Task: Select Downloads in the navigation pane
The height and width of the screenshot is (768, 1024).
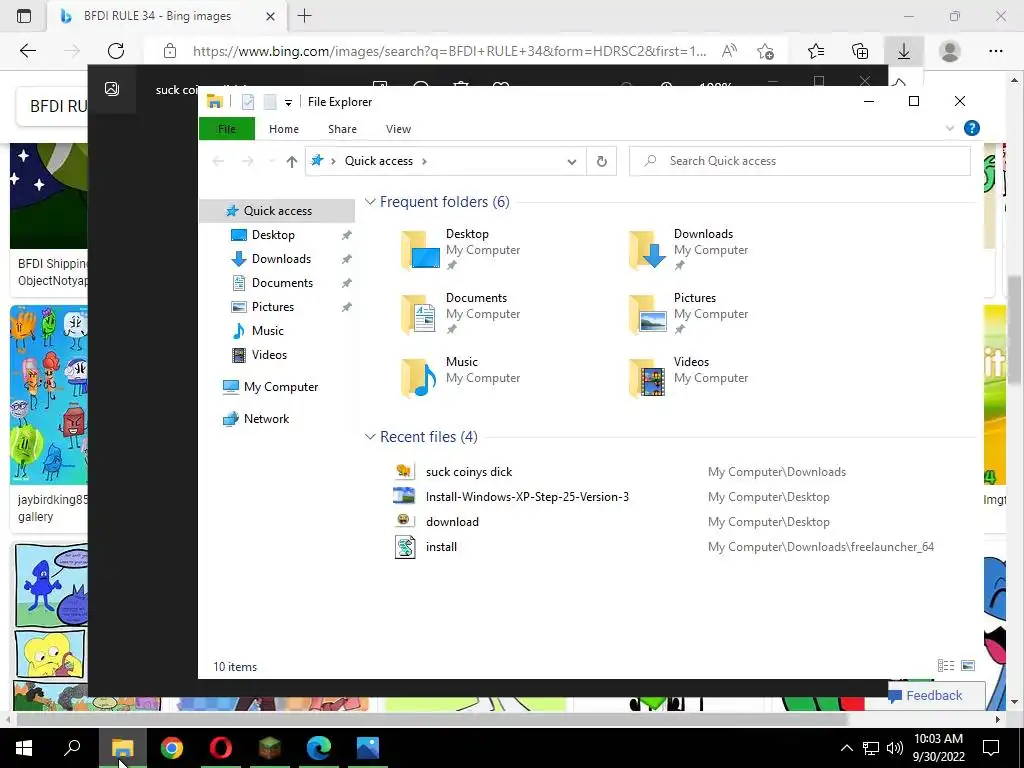Action: (281, 259)
